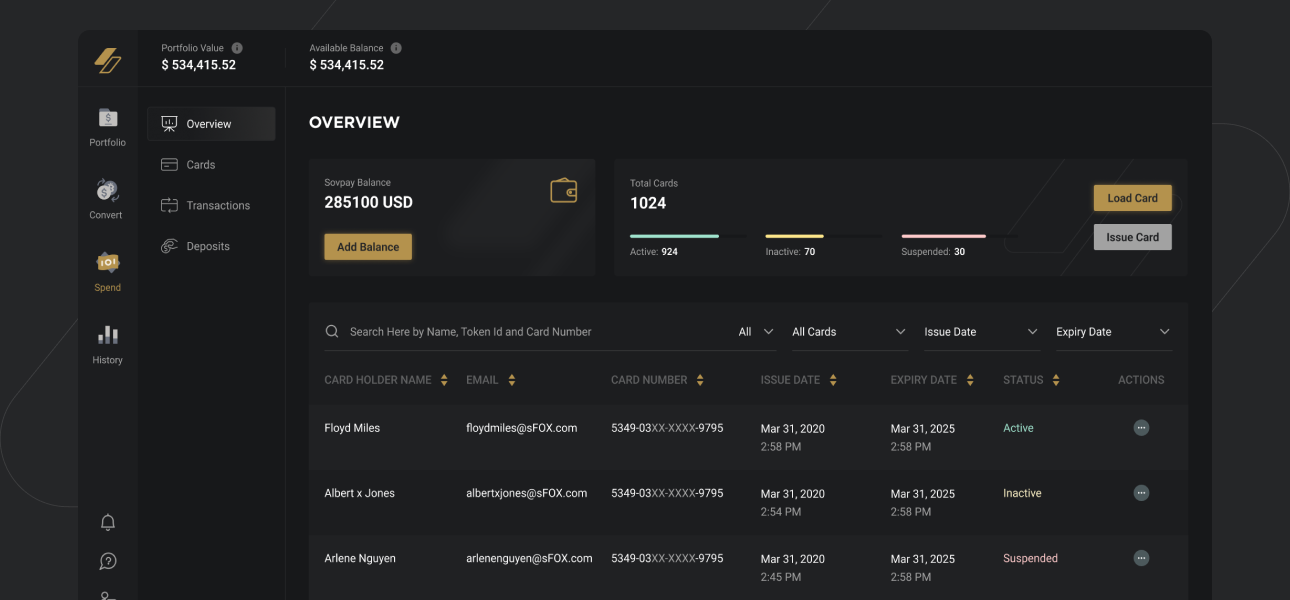1290x600 pixels.
Task: Click the Add Balance button
Action: 368,247
